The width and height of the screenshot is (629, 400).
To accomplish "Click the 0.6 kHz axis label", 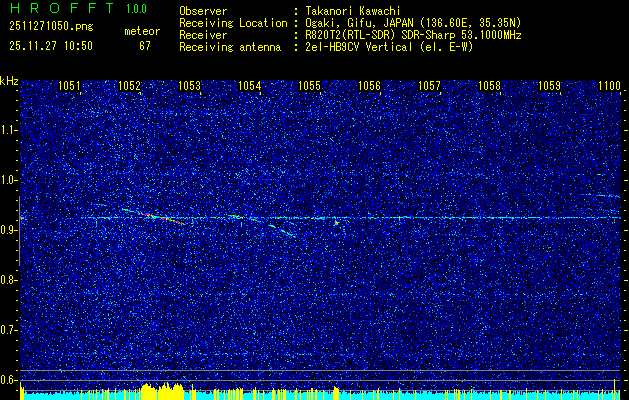I will coord(8,380).
